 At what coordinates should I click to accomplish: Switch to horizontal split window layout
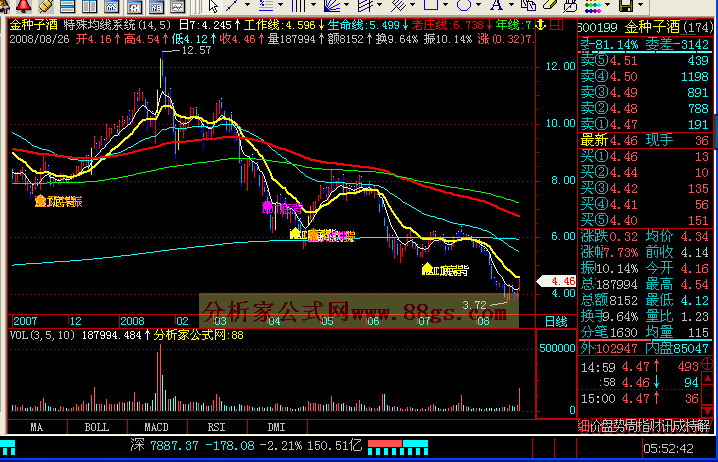pos(67,5)
